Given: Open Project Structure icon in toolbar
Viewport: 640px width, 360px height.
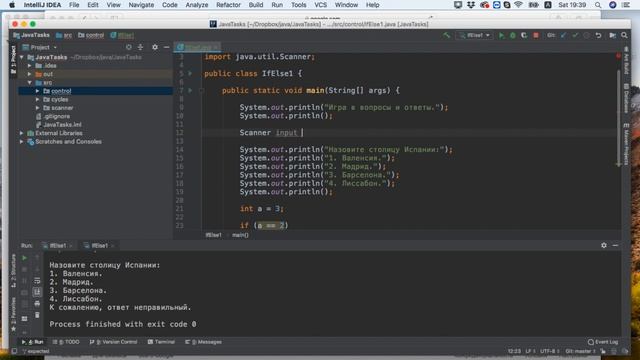Looking at the screenshot, I should click(x=612, y=36).
